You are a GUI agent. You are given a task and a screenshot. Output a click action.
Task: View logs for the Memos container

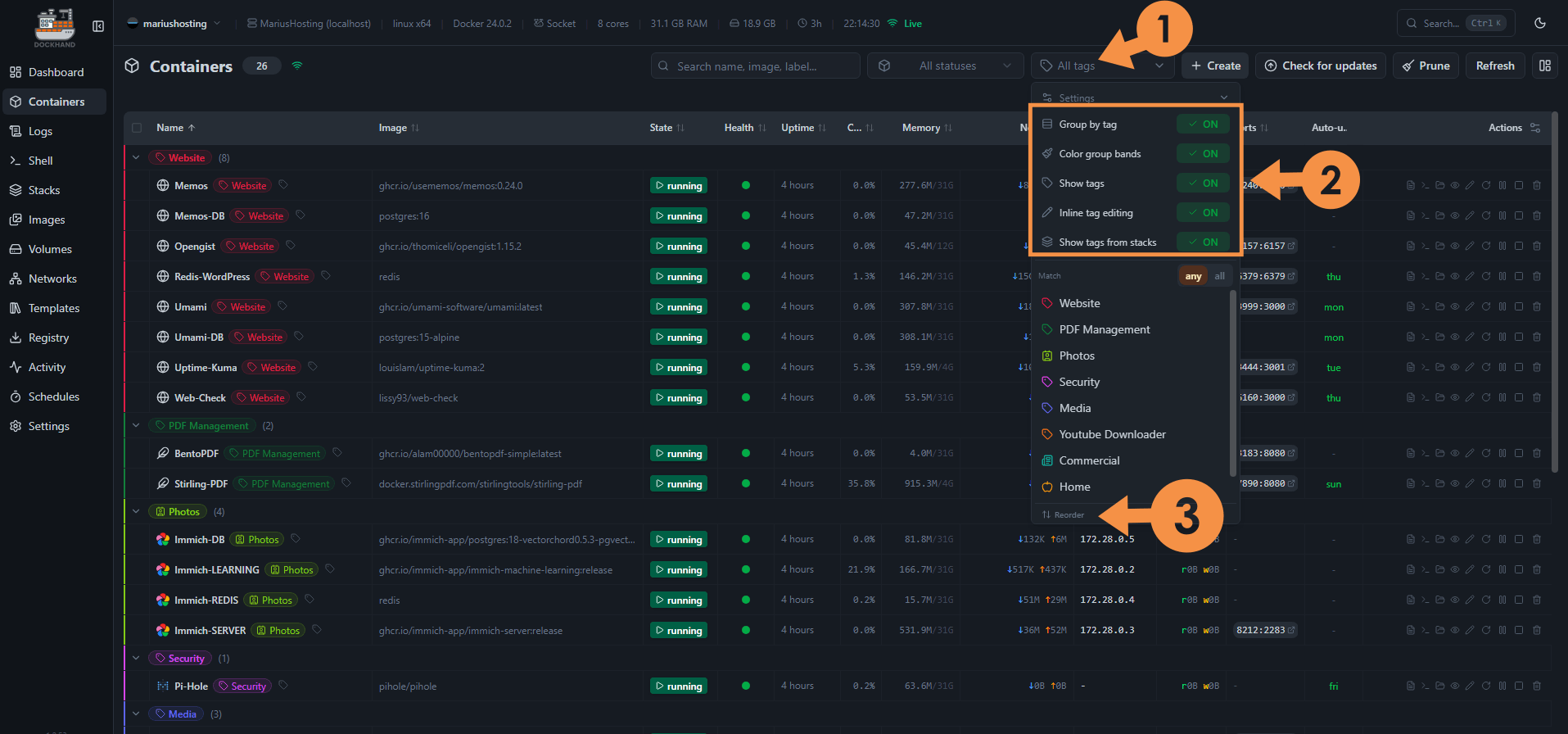click(1411, 186)
